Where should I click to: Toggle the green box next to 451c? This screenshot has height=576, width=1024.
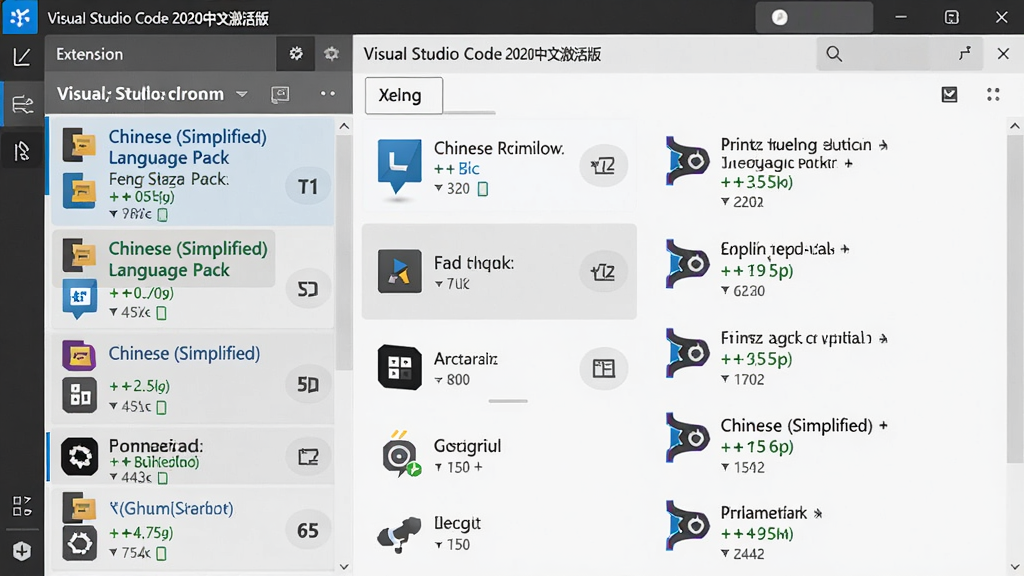pyautogui.click(x=161, y=407)
